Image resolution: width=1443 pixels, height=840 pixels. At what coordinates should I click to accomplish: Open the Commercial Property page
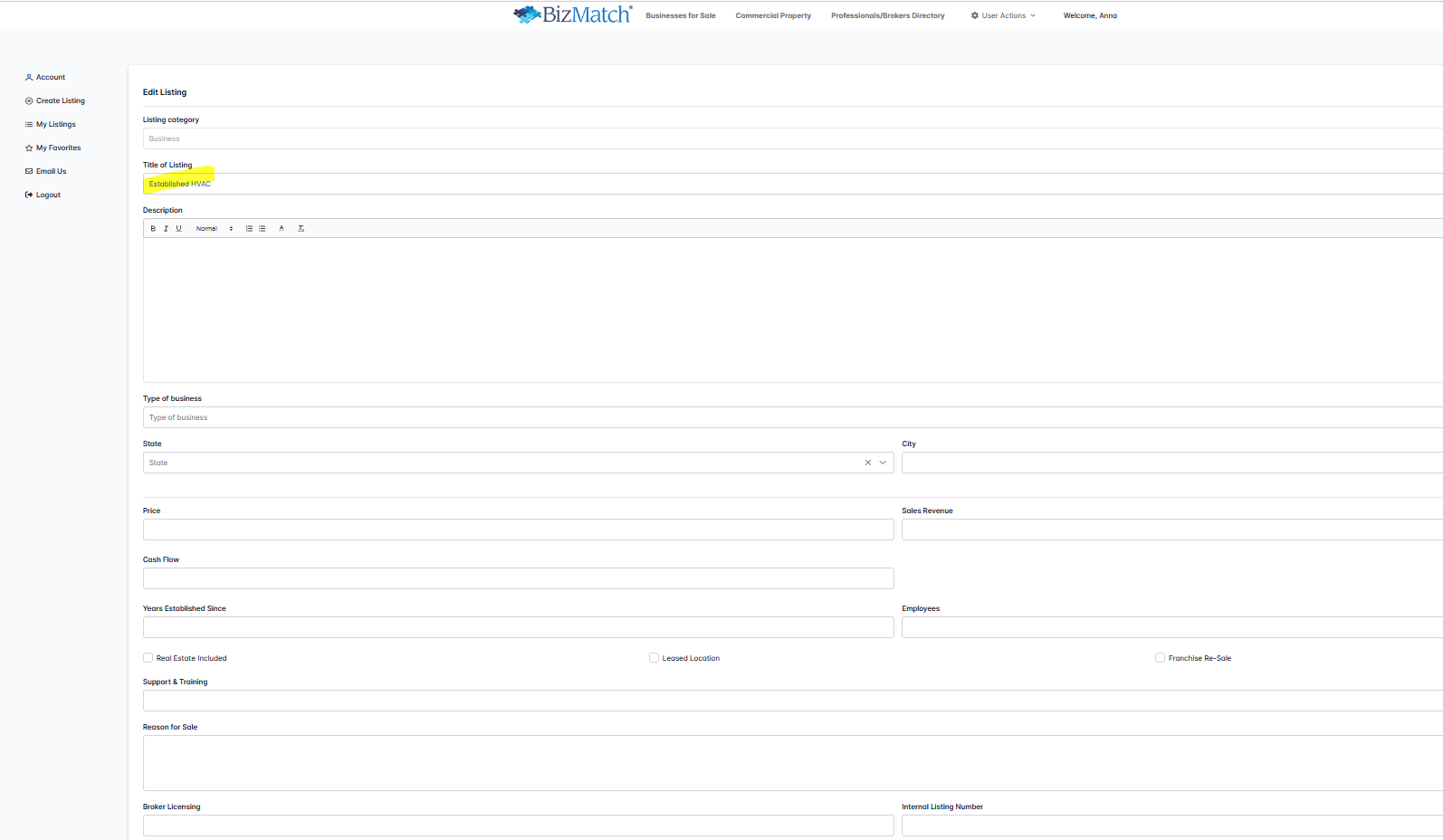point(773,15)
